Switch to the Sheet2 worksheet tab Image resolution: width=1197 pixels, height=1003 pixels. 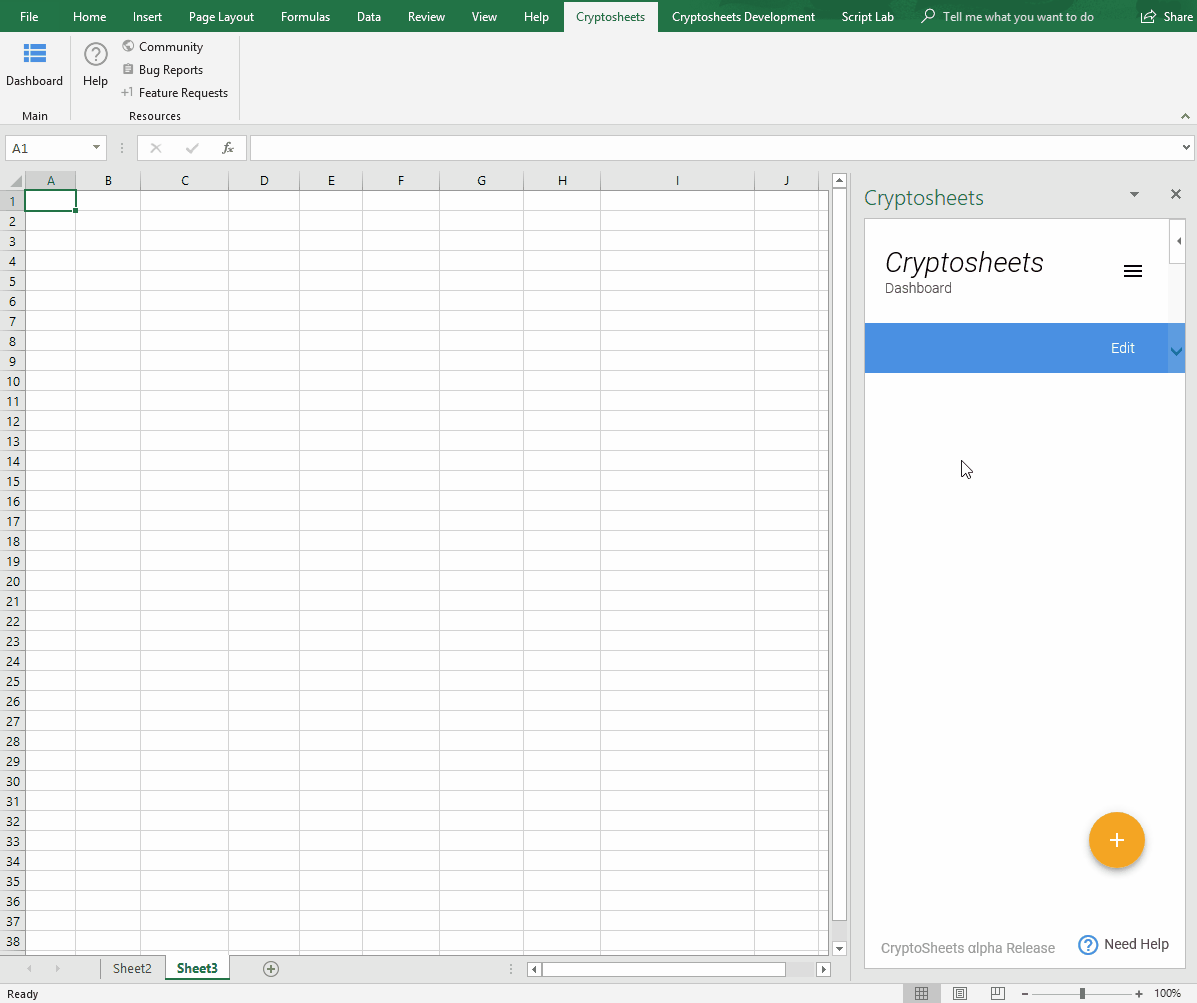pyautogui.click(x=132, y=969)
